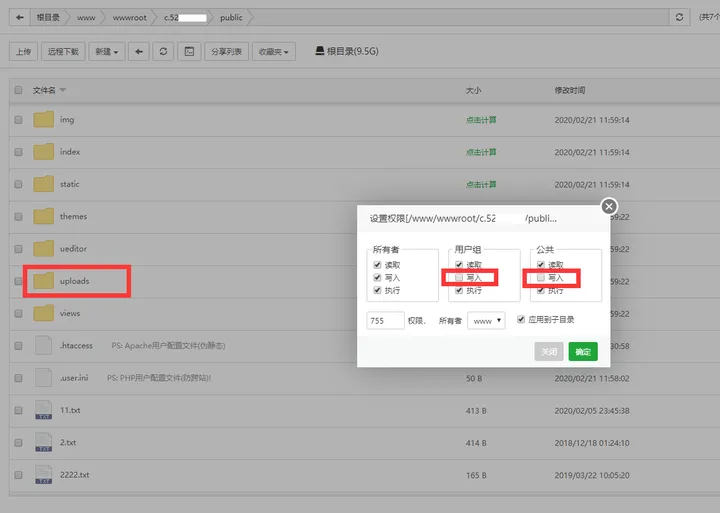Open the terminal icon in the toolbar

[x=189, y=51]
